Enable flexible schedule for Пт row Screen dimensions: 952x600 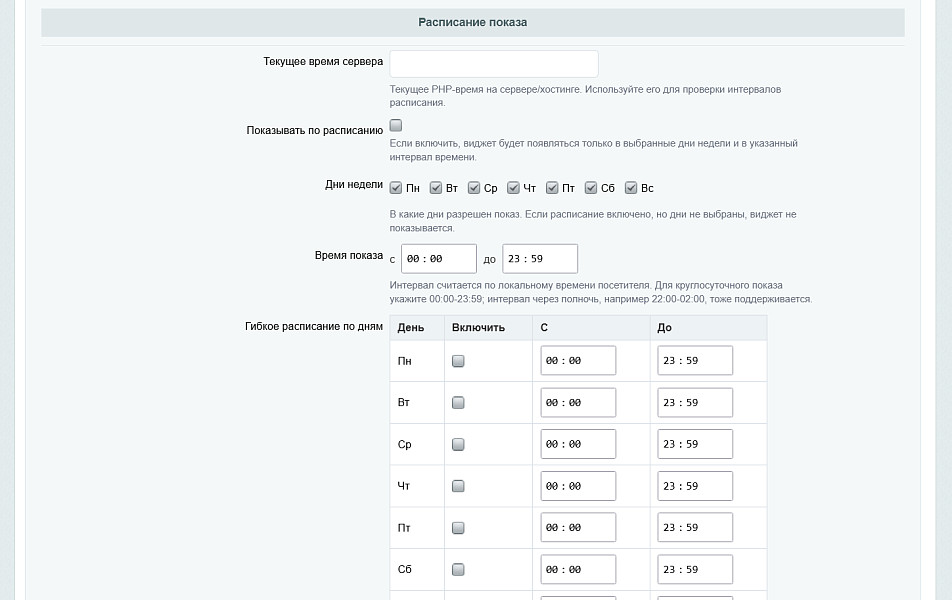coord(458,528)
